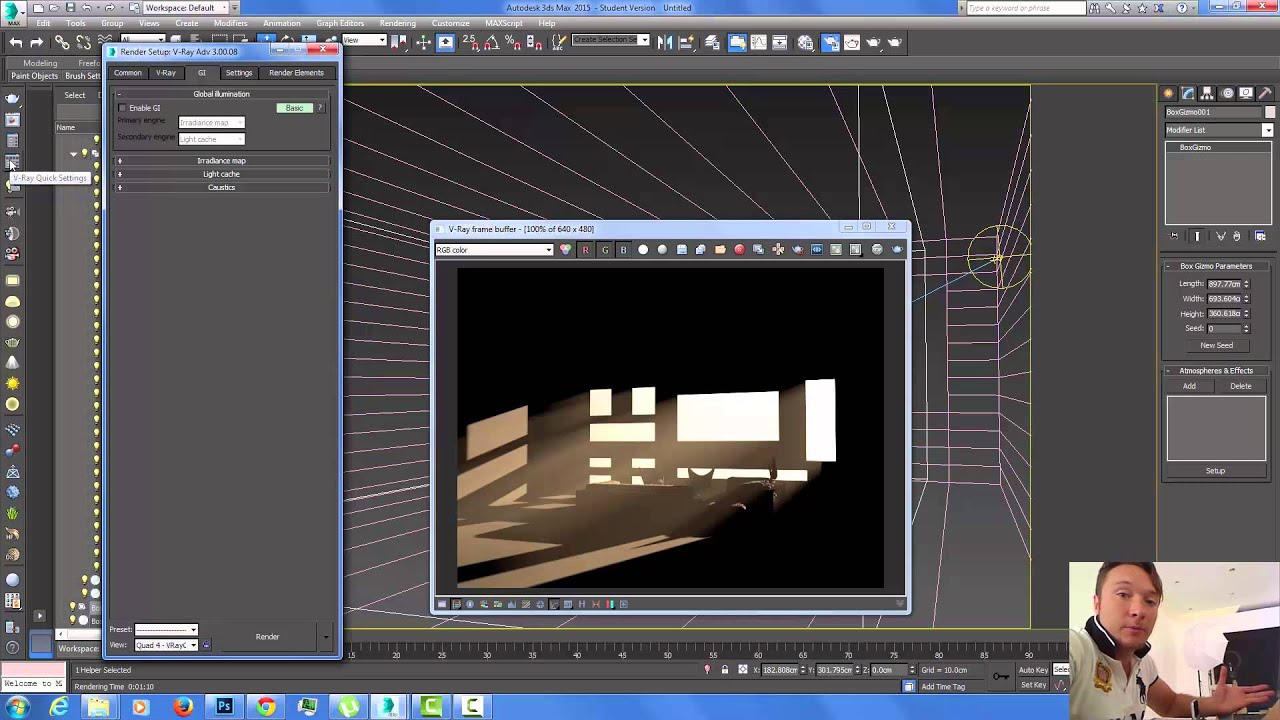Viewport: 1280px width, 720px height.
Task: Open the Graph Editors menu
Action: coord(340,23)
